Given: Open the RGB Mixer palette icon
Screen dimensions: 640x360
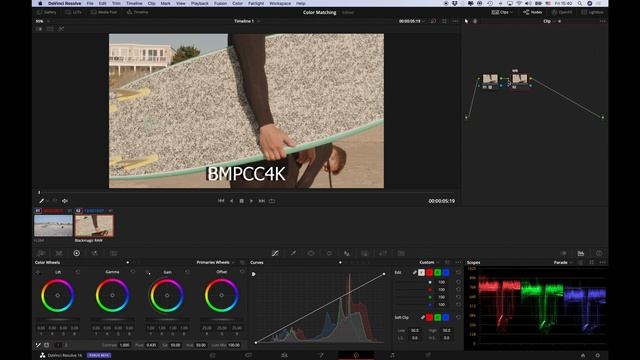Looking at the screenshot, I should point(95,253).
